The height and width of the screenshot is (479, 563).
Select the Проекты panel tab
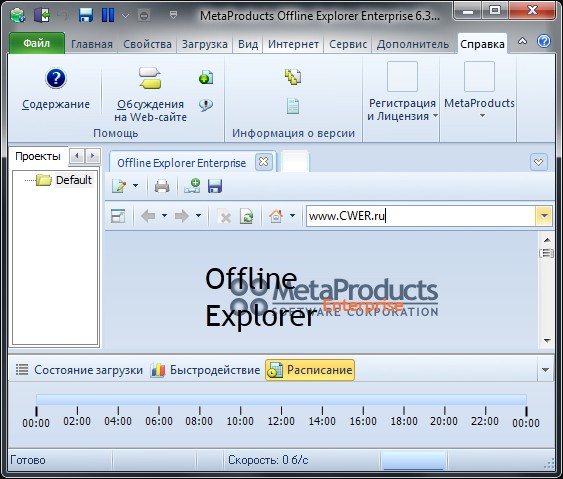[38, 156]
